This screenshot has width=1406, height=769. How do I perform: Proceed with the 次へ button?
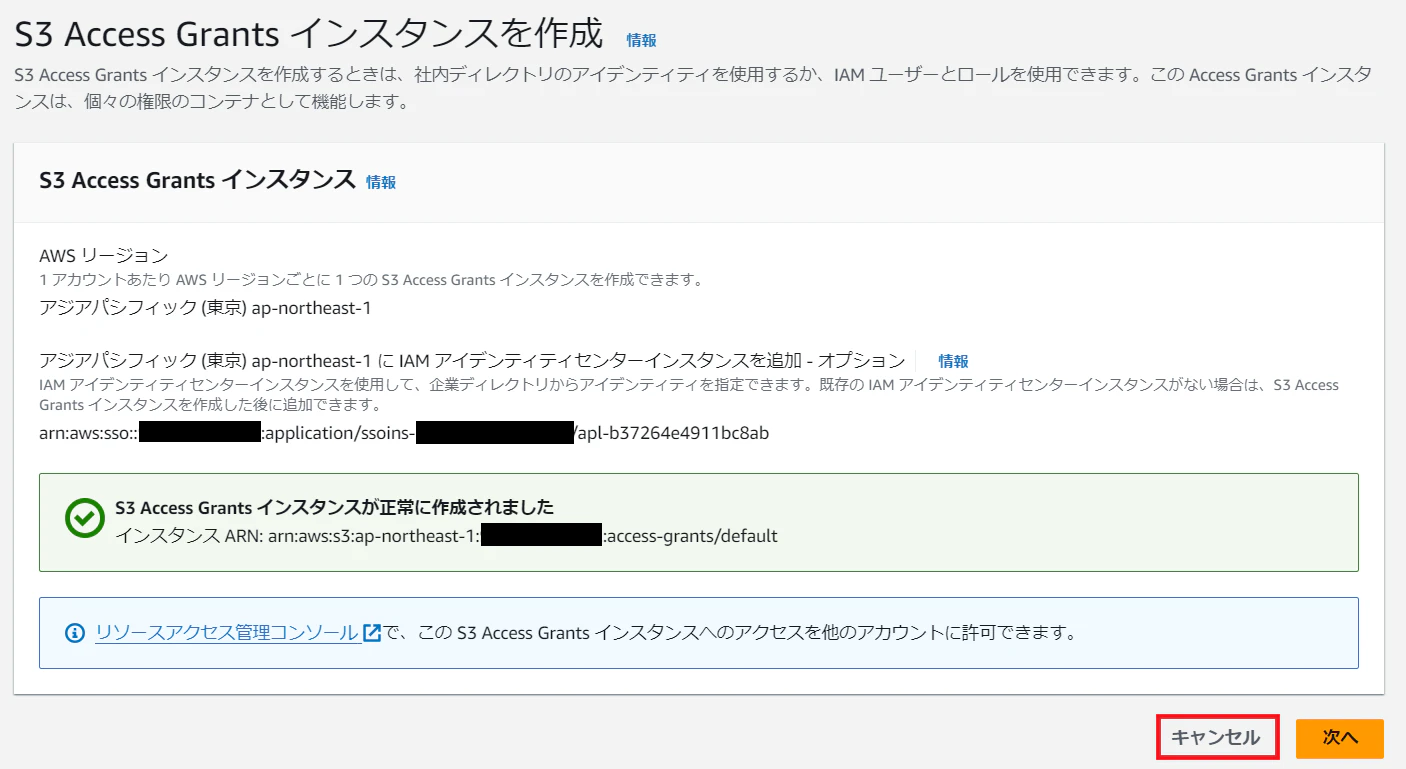tap(1340, 738)
